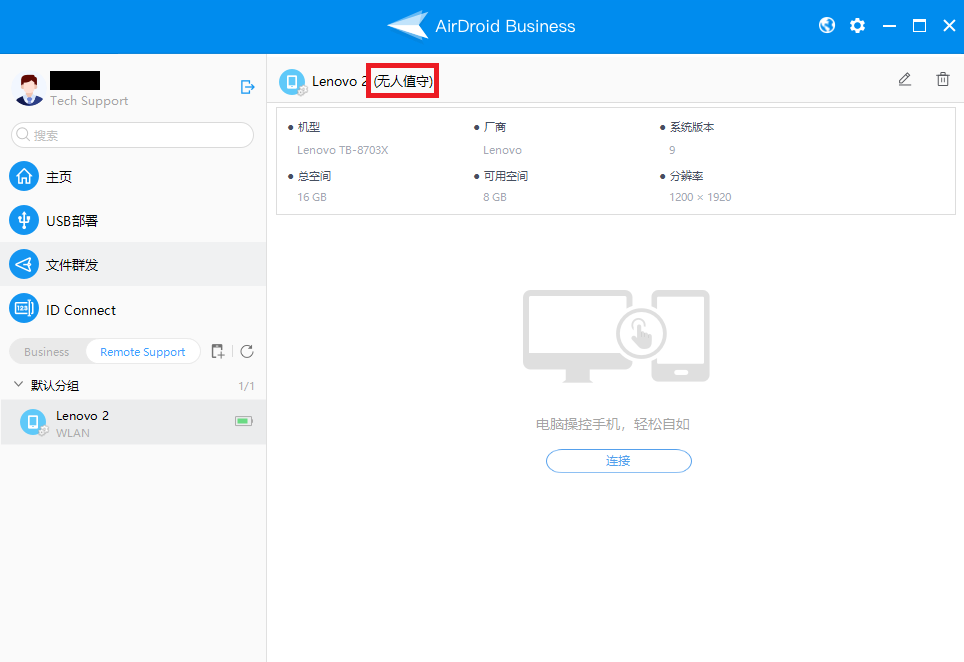The width and height of the screenshot is (964, 662).
Task: Switch to the Business tab
Action: point(47,352)
